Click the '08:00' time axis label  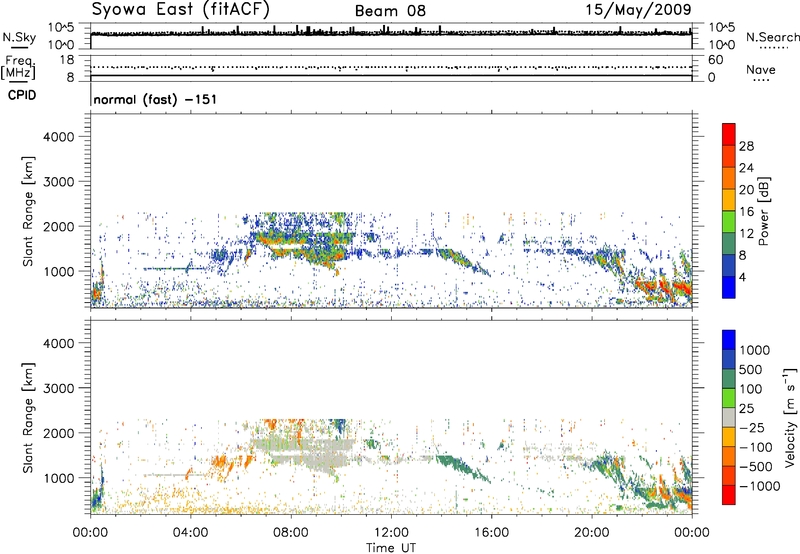pyautogui.click(x=291, y=533)
